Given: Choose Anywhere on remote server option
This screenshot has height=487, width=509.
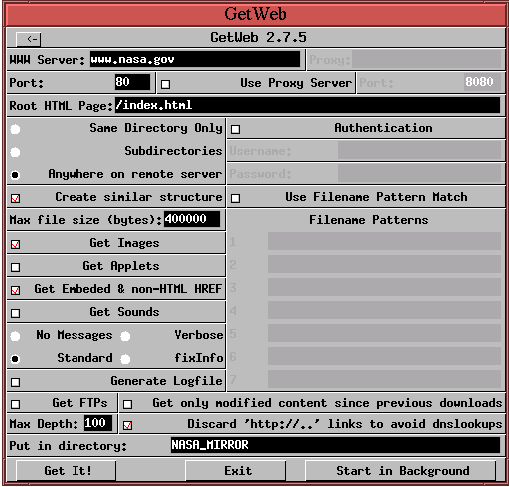Looking at the screenshot, I should tap(15, 175).
